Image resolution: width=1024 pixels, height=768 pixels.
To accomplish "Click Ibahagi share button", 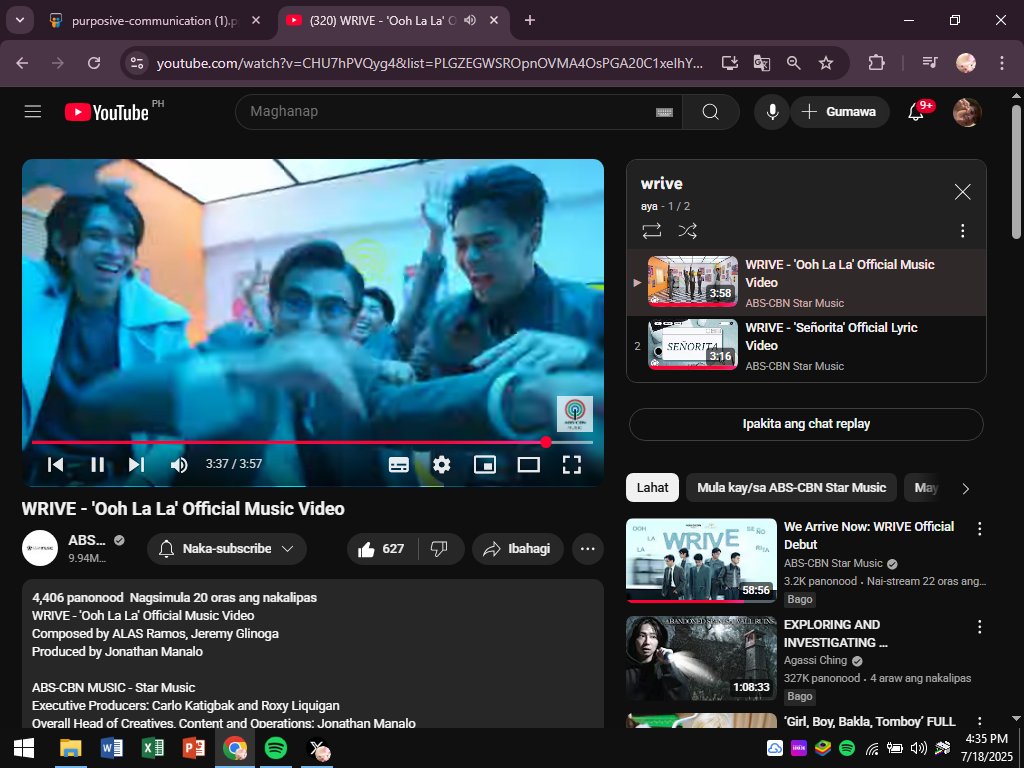I will click(x=517, y=549).
